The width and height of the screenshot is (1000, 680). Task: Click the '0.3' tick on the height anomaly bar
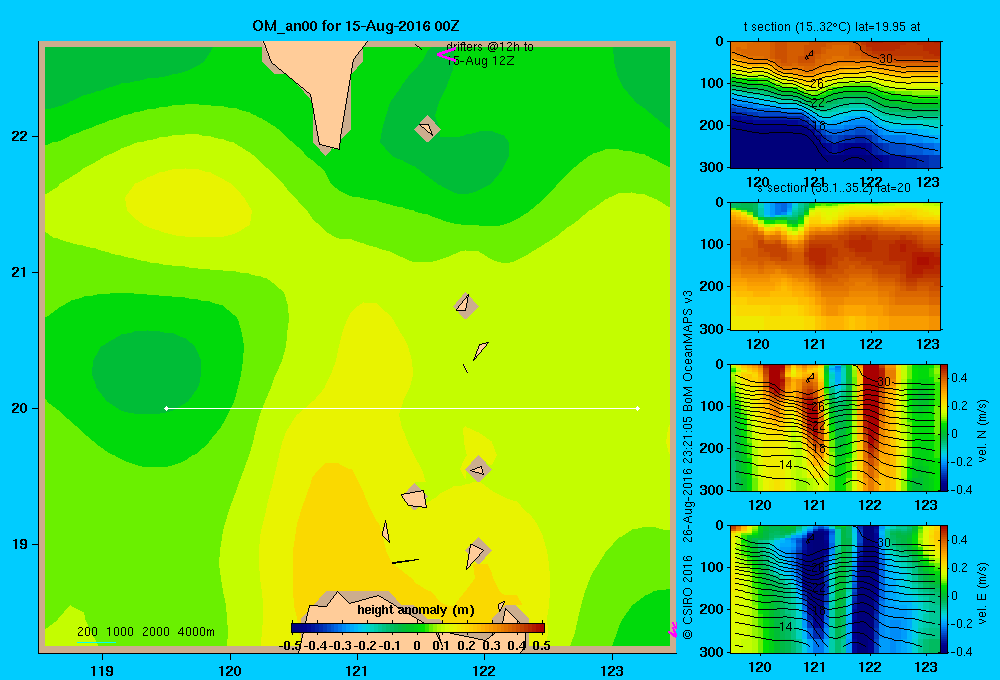pyautogui.click(x=491, y=646)
